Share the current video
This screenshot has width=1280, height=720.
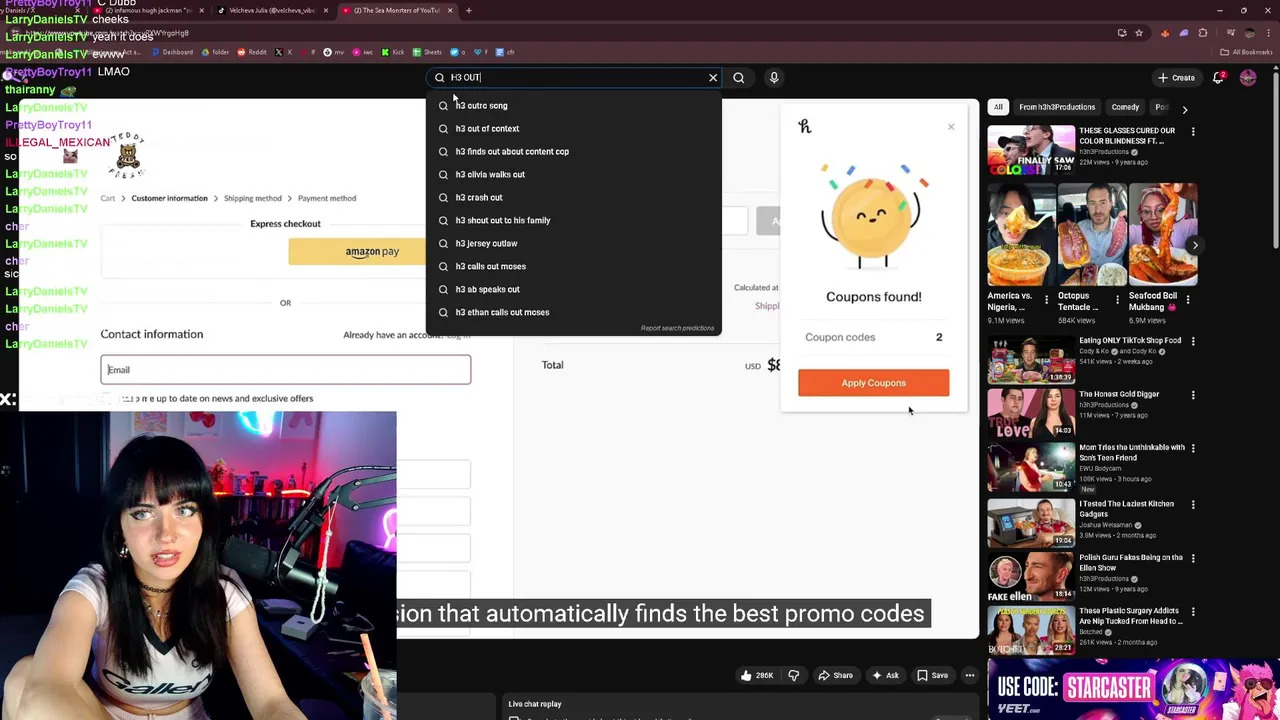[834, 675]
